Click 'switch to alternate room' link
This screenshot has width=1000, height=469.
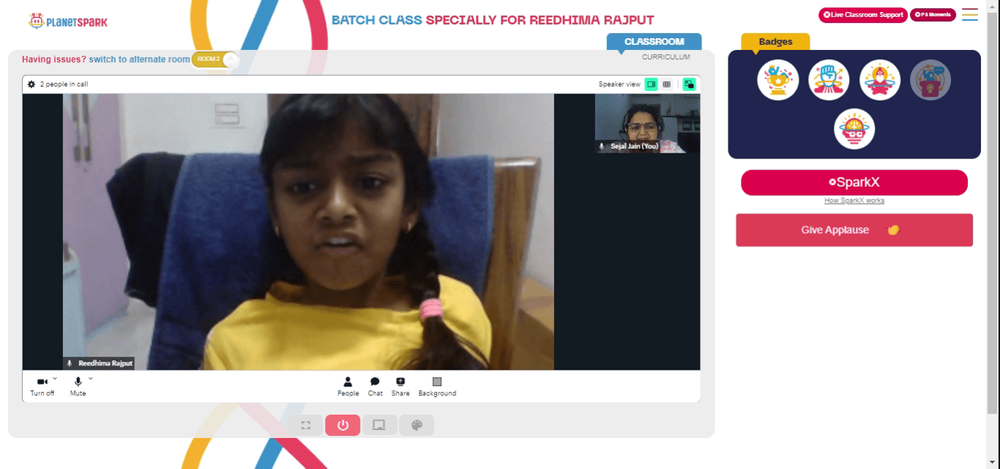point(139,59)
